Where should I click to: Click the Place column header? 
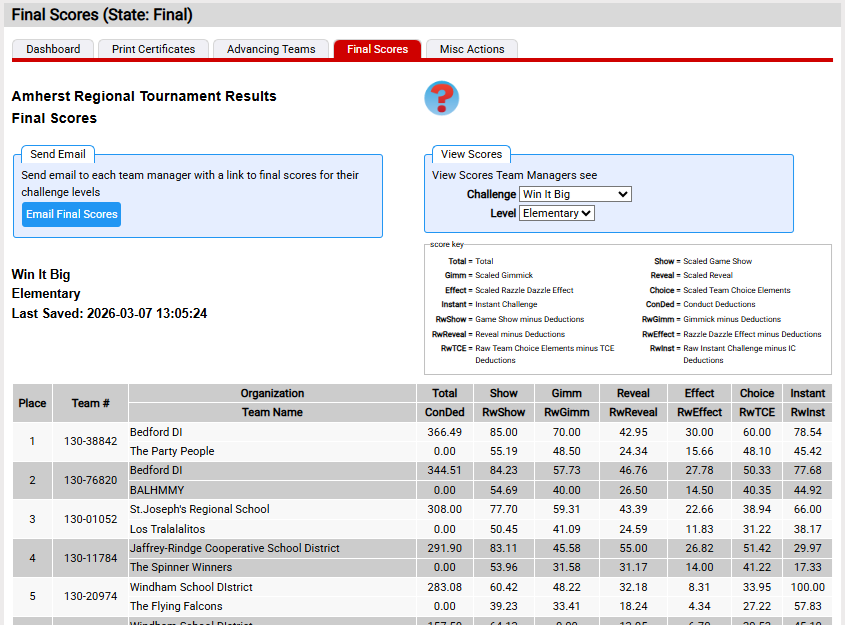[x=32, y=403]
